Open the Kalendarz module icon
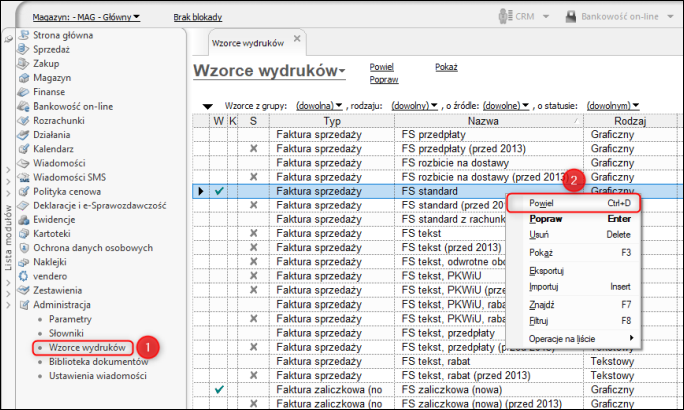The width and height of the screenshot is (684, 410). coord(24,149)
